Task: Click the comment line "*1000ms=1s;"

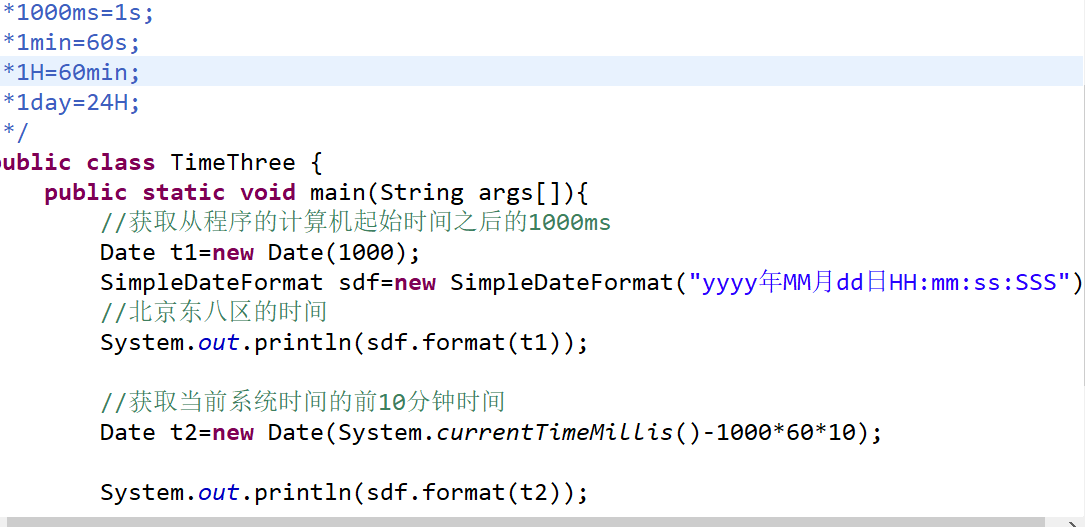Action: pos(78,13)
